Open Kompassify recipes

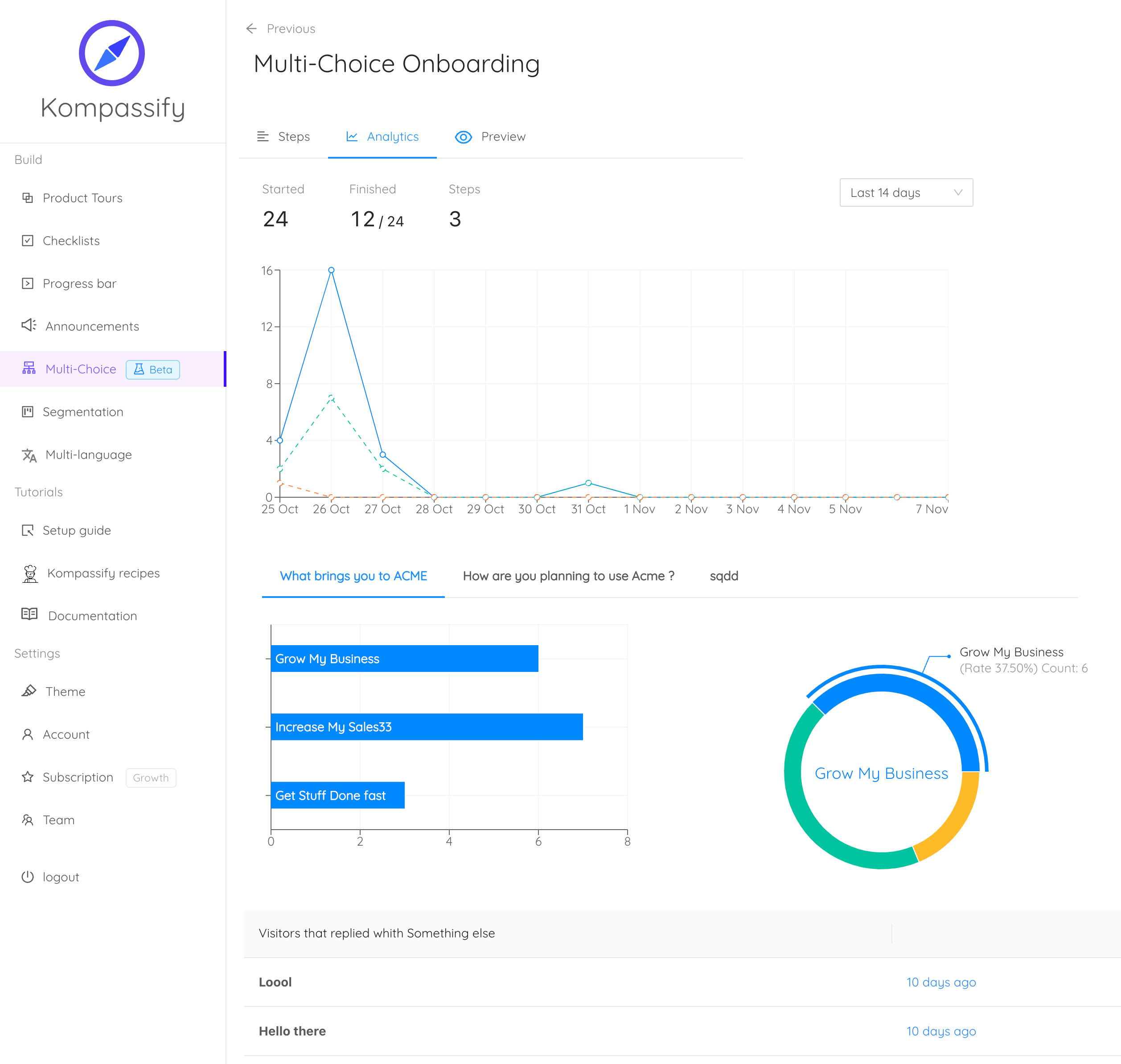103,573
